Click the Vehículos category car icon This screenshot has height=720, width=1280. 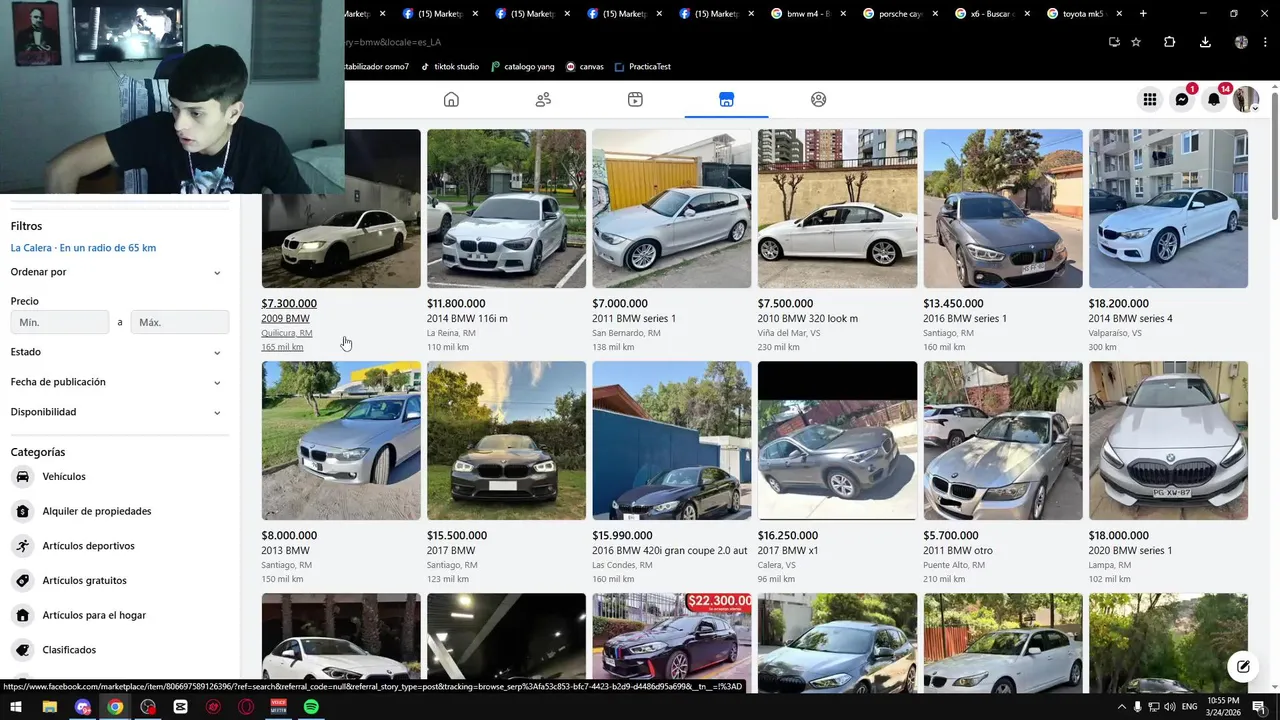tap(22, 477)
